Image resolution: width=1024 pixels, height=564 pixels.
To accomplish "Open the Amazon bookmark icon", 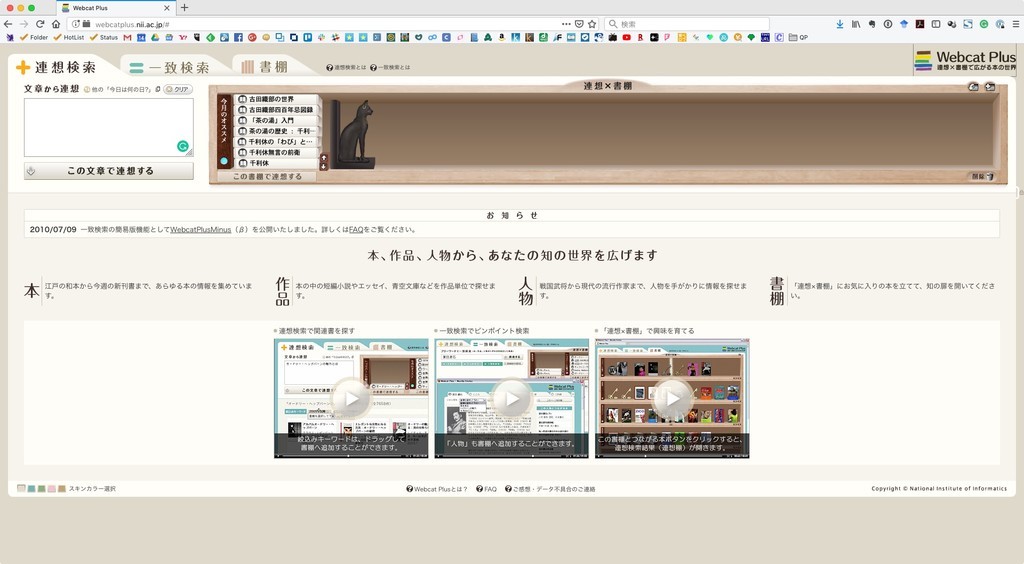I will click(502, 37).
